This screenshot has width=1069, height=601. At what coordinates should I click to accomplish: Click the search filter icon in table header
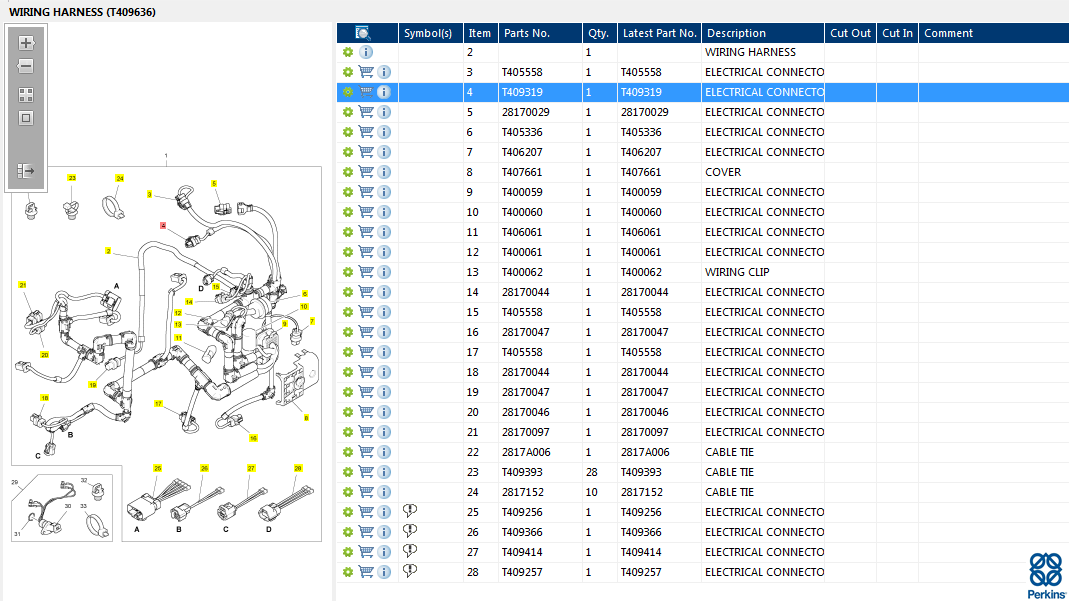point(363,33)
